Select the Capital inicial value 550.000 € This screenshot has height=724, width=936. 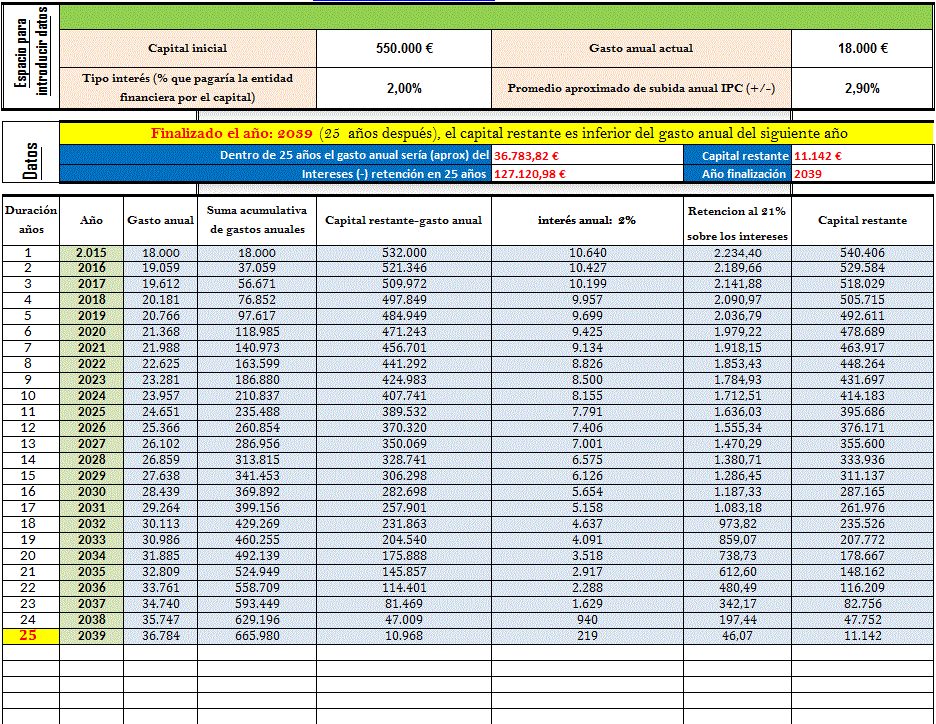tap(404, 48)
